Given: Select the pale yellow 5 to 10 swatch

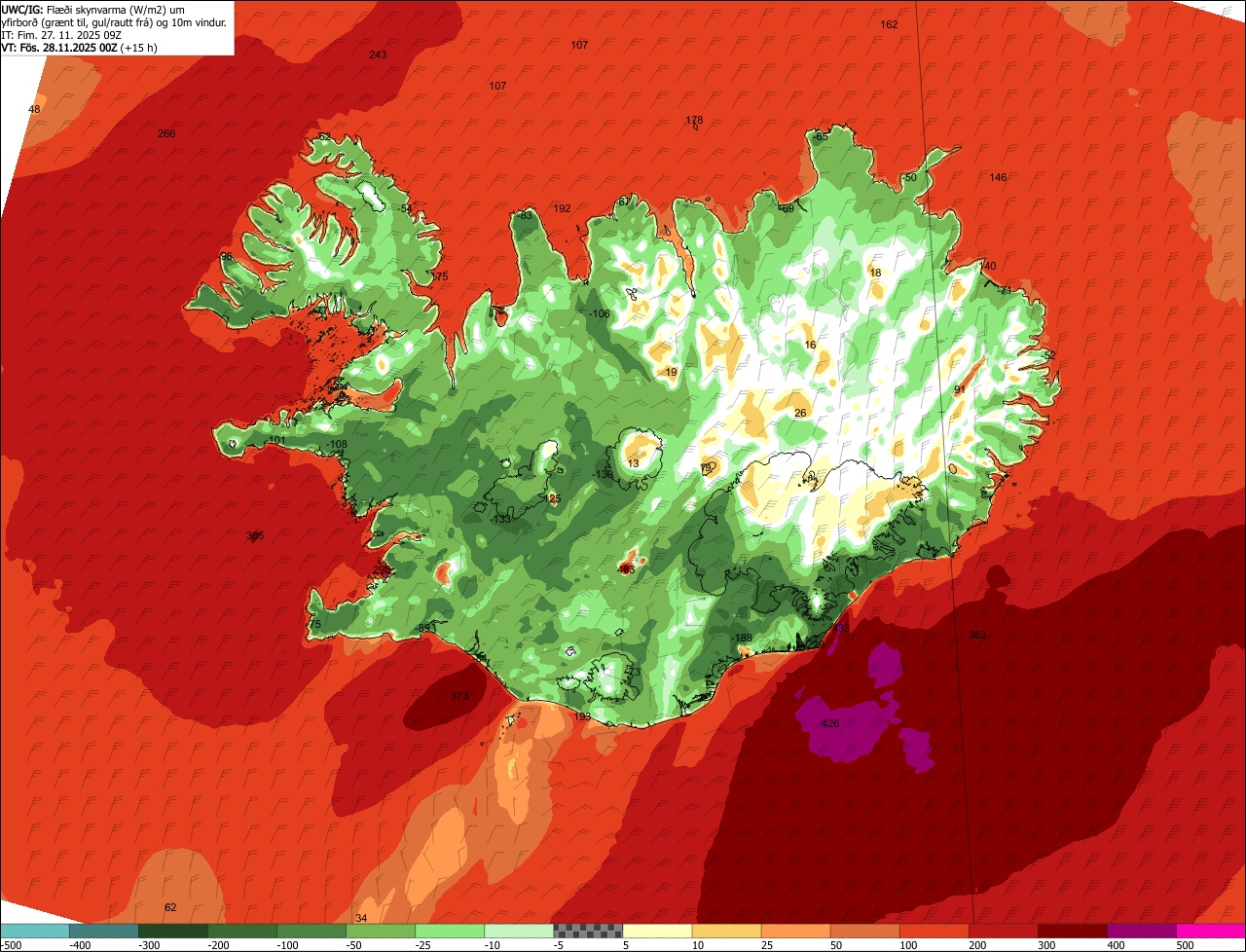Looking at the screenshot, I should [x=657, y=931].
